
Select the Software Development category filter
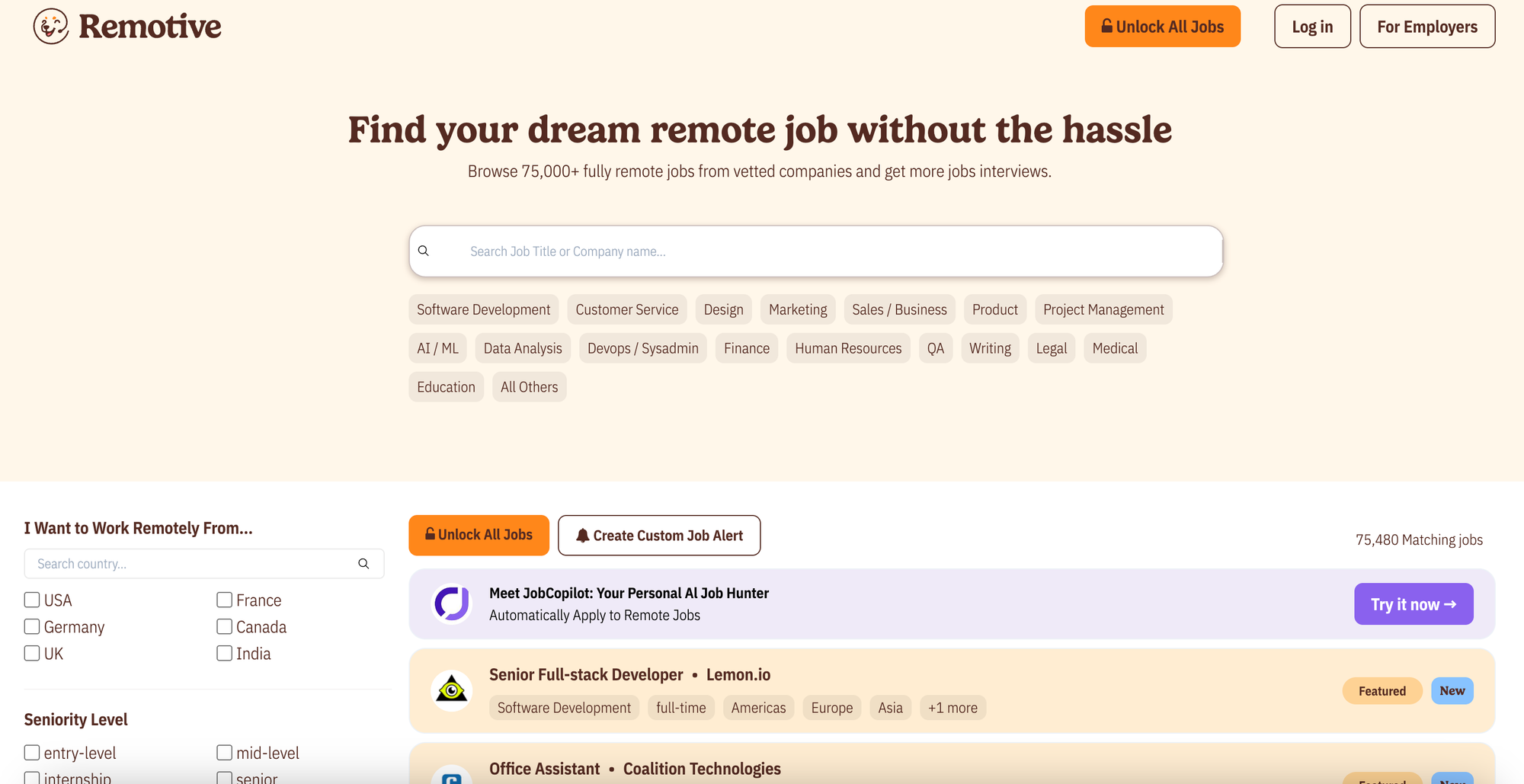tap(483, 309)
